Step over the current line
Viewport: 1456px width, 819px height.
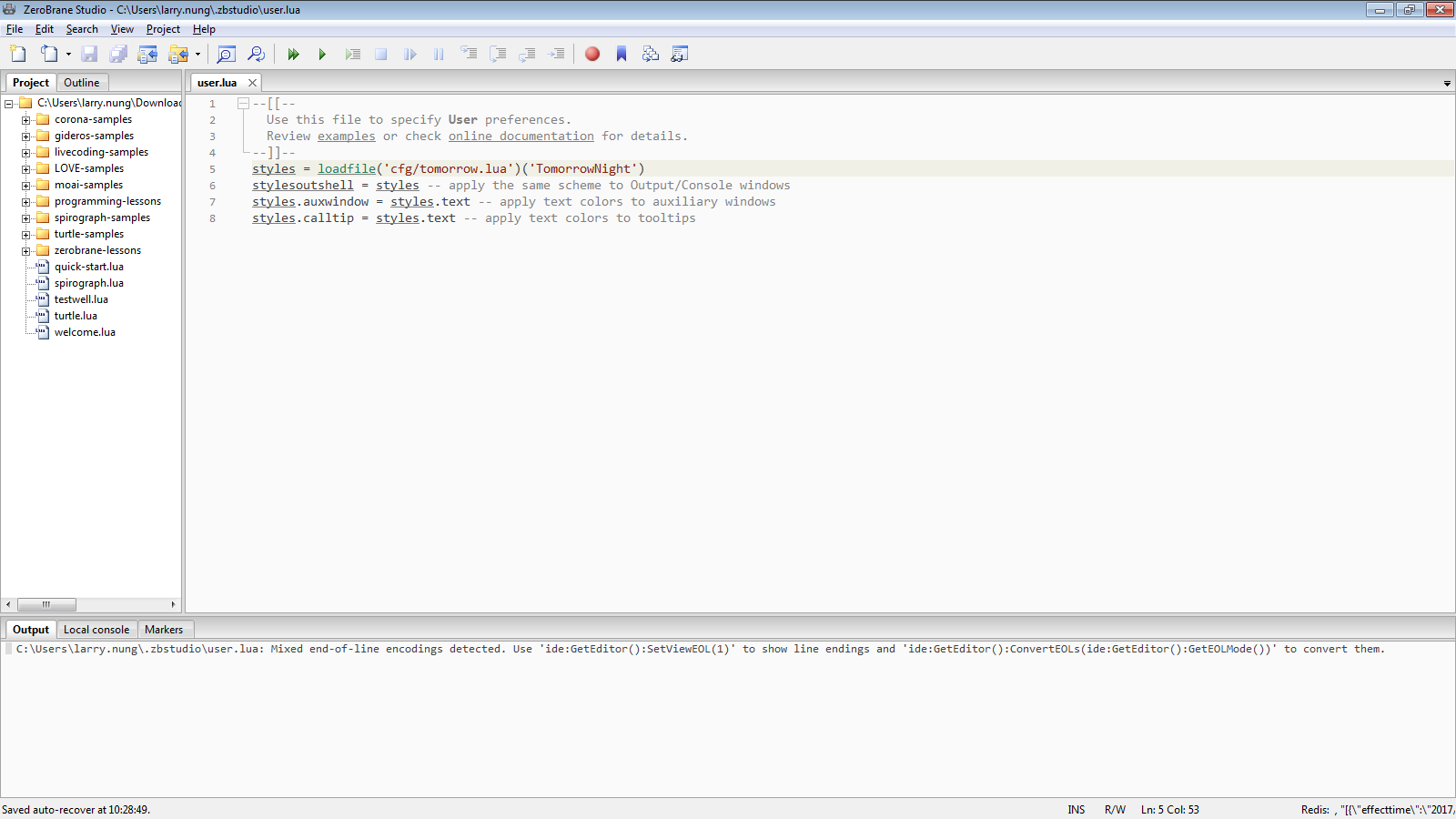click(498, 54)
